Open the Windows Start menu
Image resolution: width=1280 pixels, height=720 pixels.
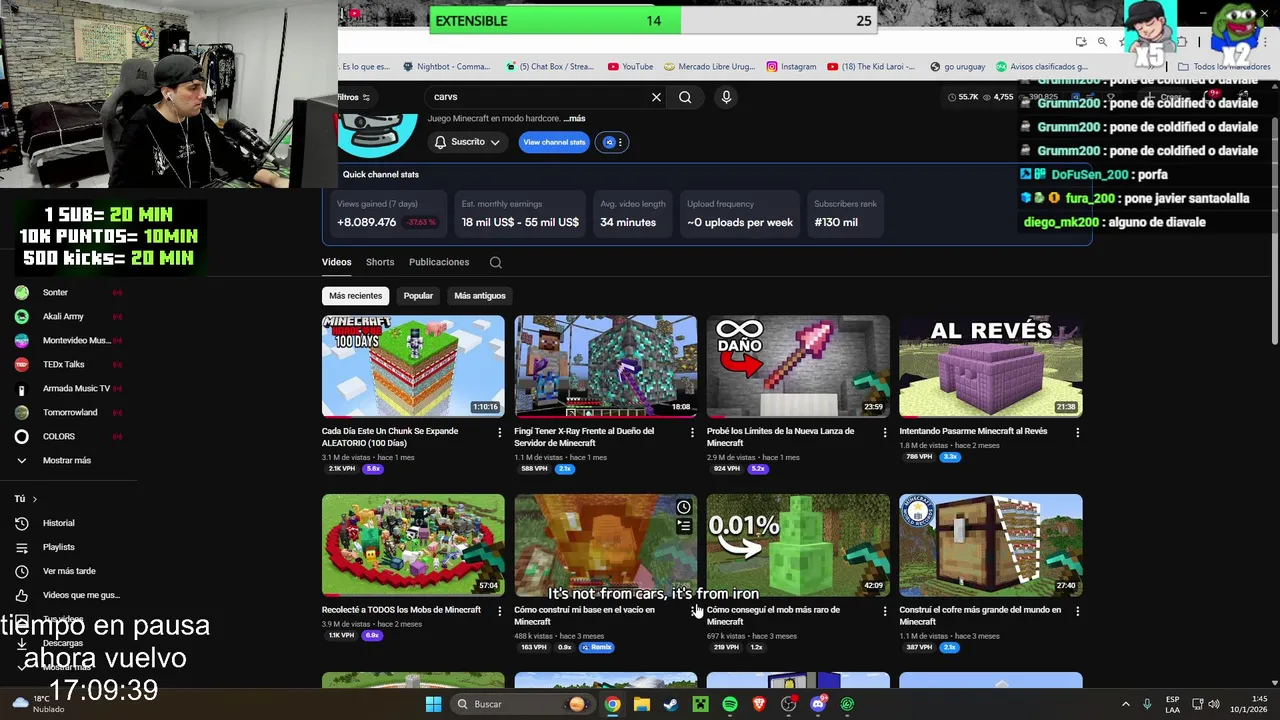tap(433, 704)
